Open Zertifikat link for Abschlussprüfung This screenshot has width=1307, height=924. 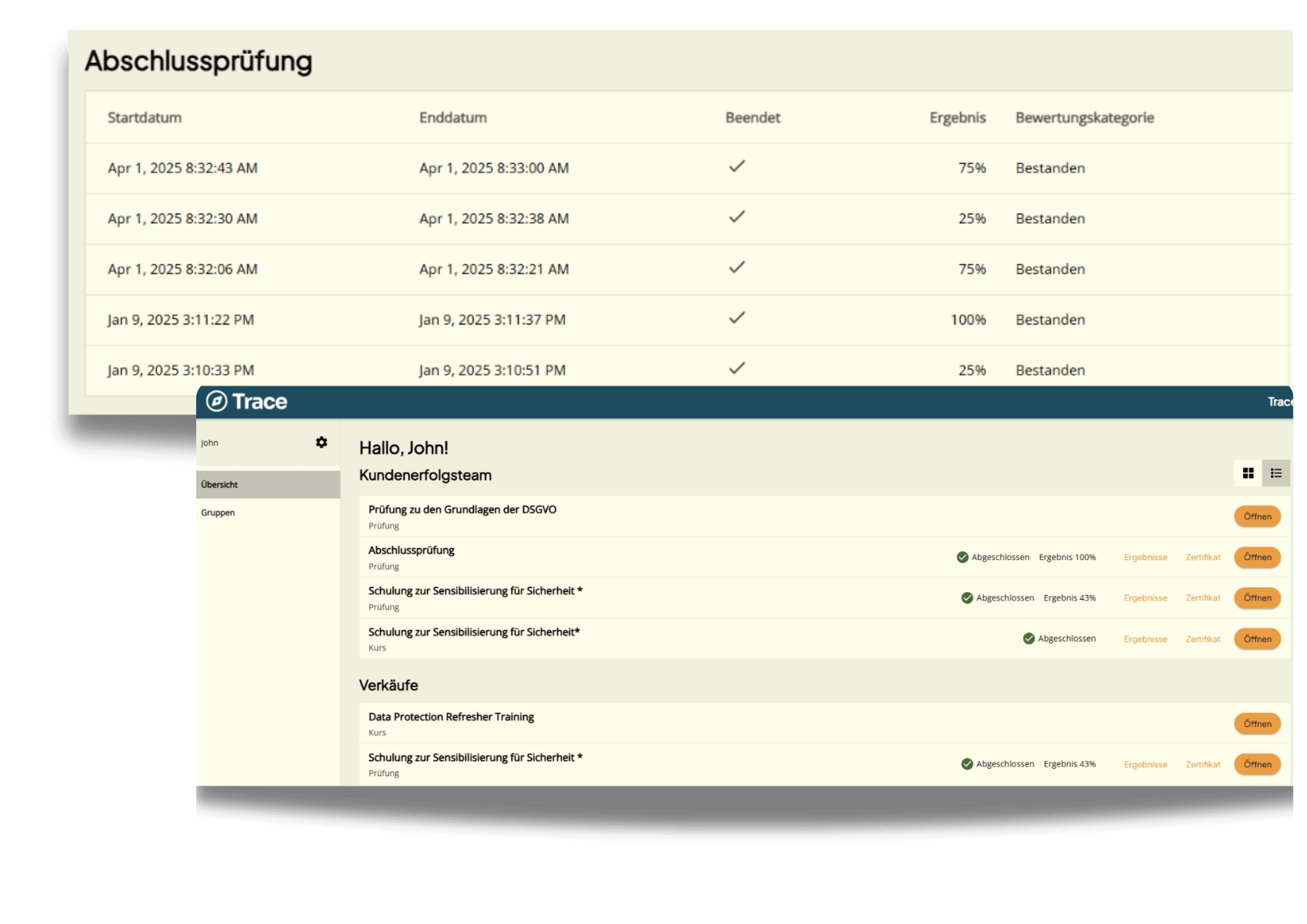point(1203,557)
